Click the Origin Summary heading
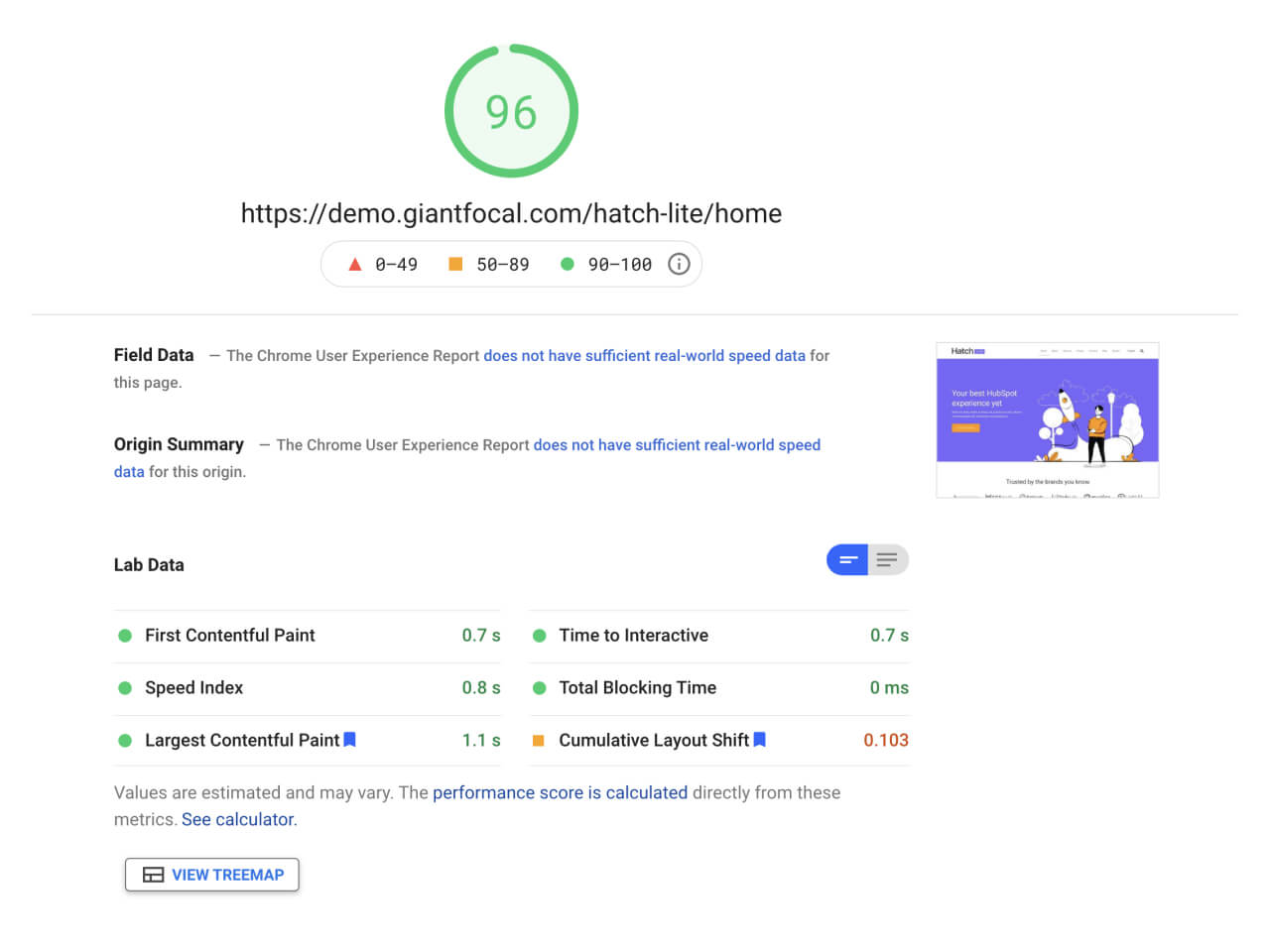The height and width of the screenshot is (952, 1270). click(179, 443)
